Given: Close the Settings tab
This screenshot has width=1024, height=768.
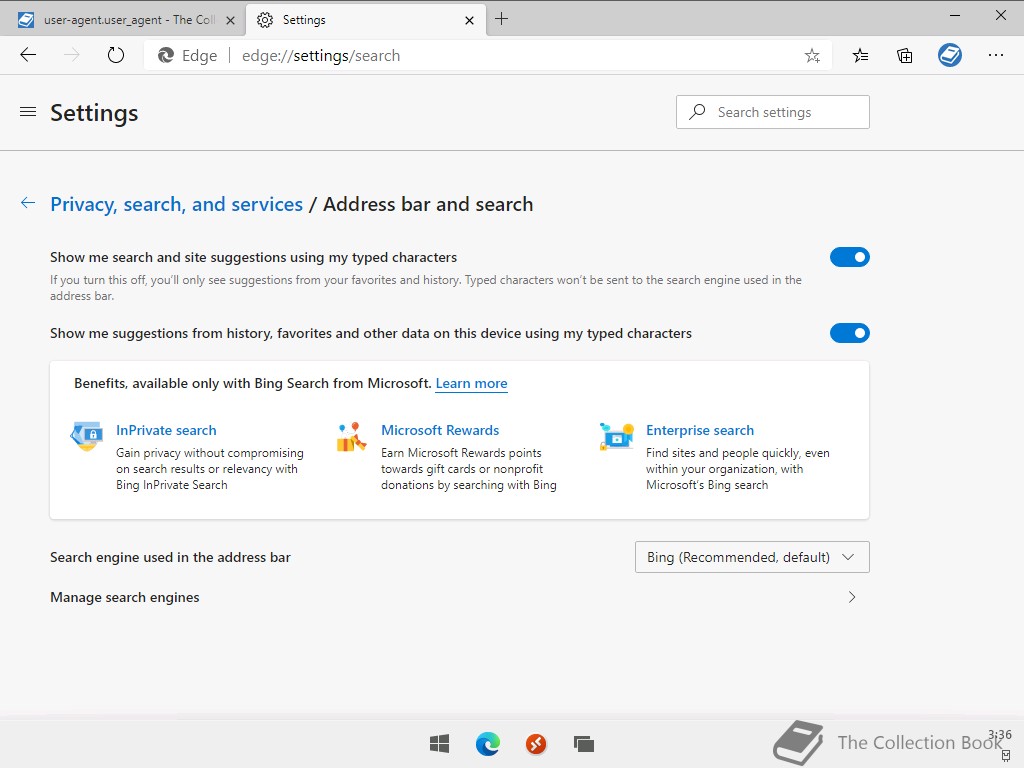Looking at the screenshot, I should (x=469, y=20).
